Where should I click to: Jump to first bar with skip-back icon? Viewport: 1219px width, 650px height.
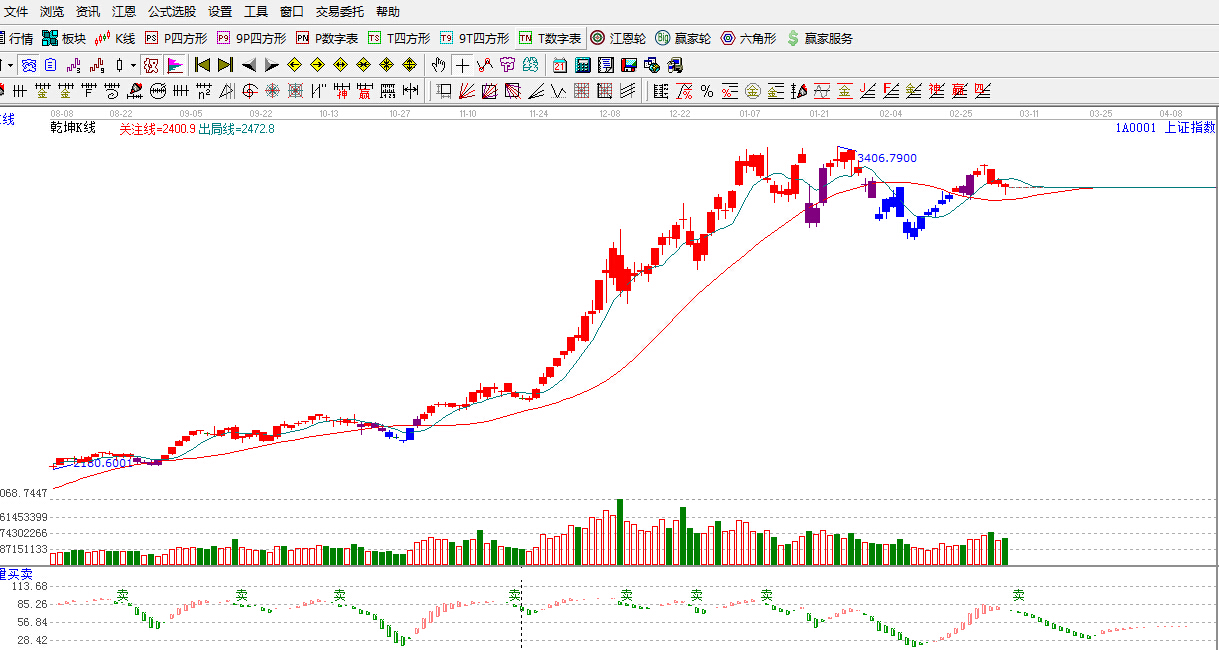point(202,65)
